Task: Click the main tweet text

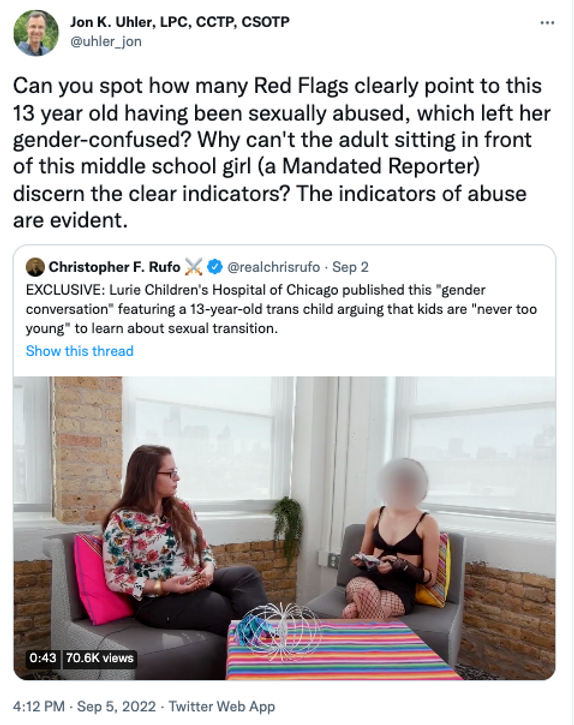Action: 282,153
